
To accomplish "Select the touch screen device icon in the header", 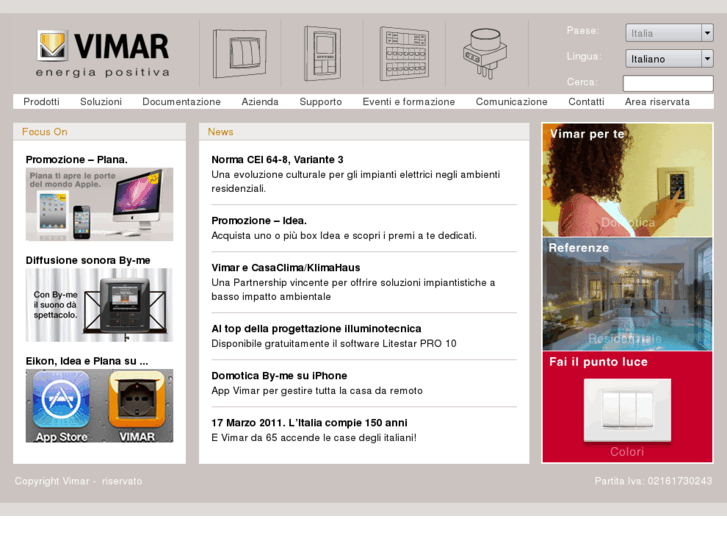I will [322, 53].
